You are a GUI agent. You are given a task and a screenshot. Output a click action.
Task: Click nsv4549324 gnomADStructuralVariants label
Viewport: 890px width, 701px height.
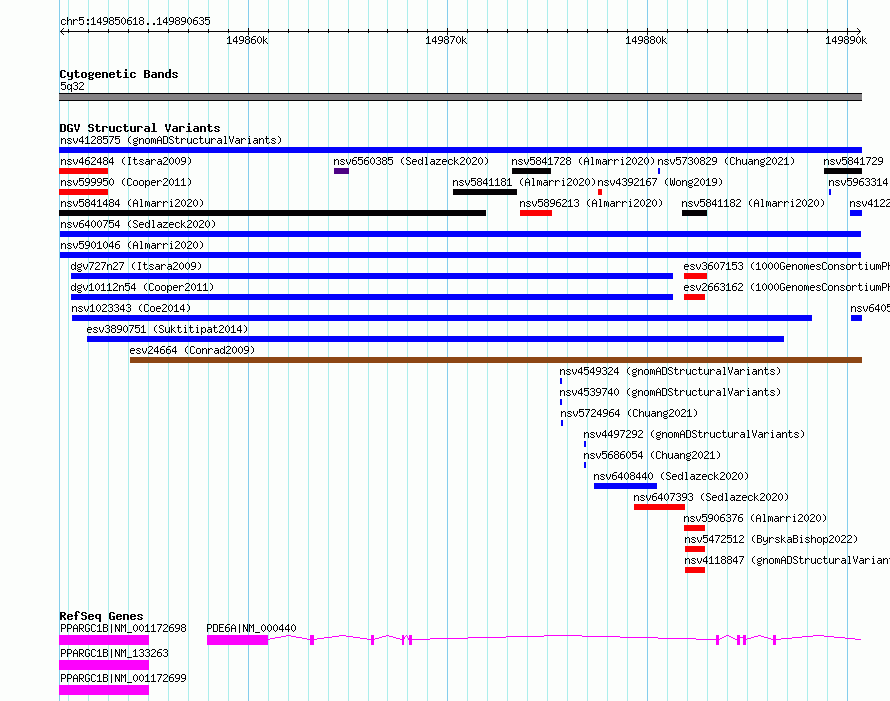click(670, 371)
